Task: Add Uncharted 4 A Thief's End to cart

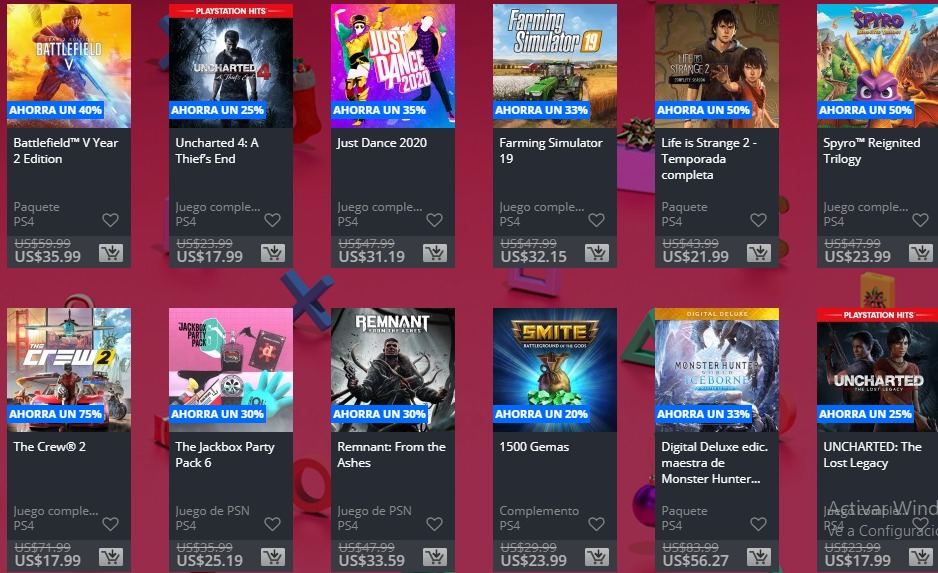Action: (x=273, y=253)
